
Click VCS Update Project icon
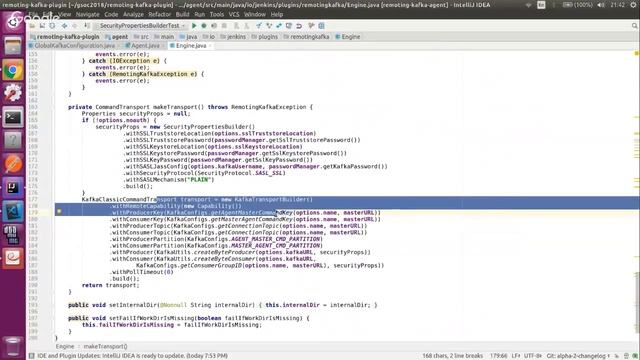259,26
